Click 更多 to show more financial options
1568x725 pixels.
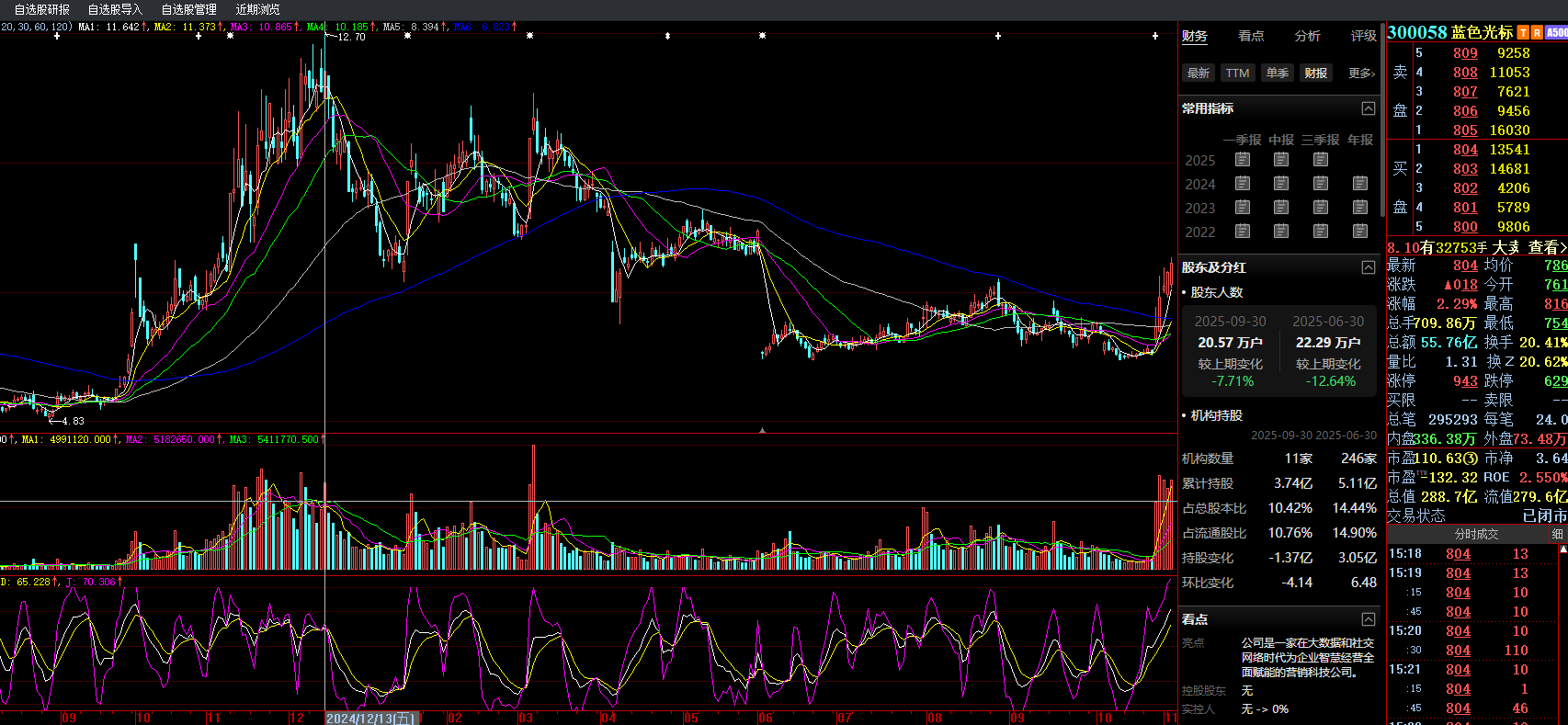(x=1361, y=74)
